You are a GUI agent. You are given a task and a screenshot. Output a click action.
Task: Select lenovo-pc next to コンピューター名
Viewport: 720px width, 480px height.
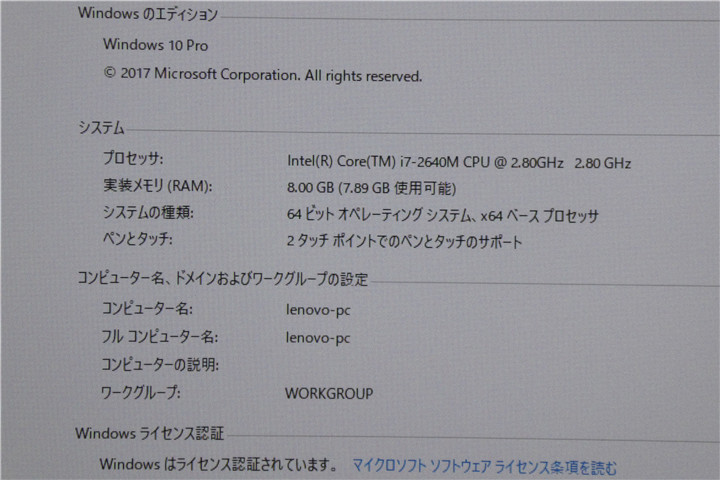318,310
